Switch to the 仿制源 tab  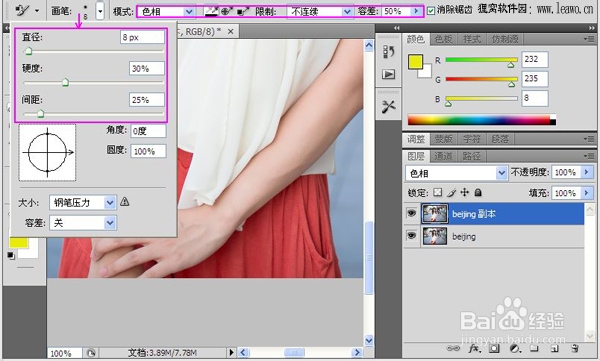coord(505,39)
